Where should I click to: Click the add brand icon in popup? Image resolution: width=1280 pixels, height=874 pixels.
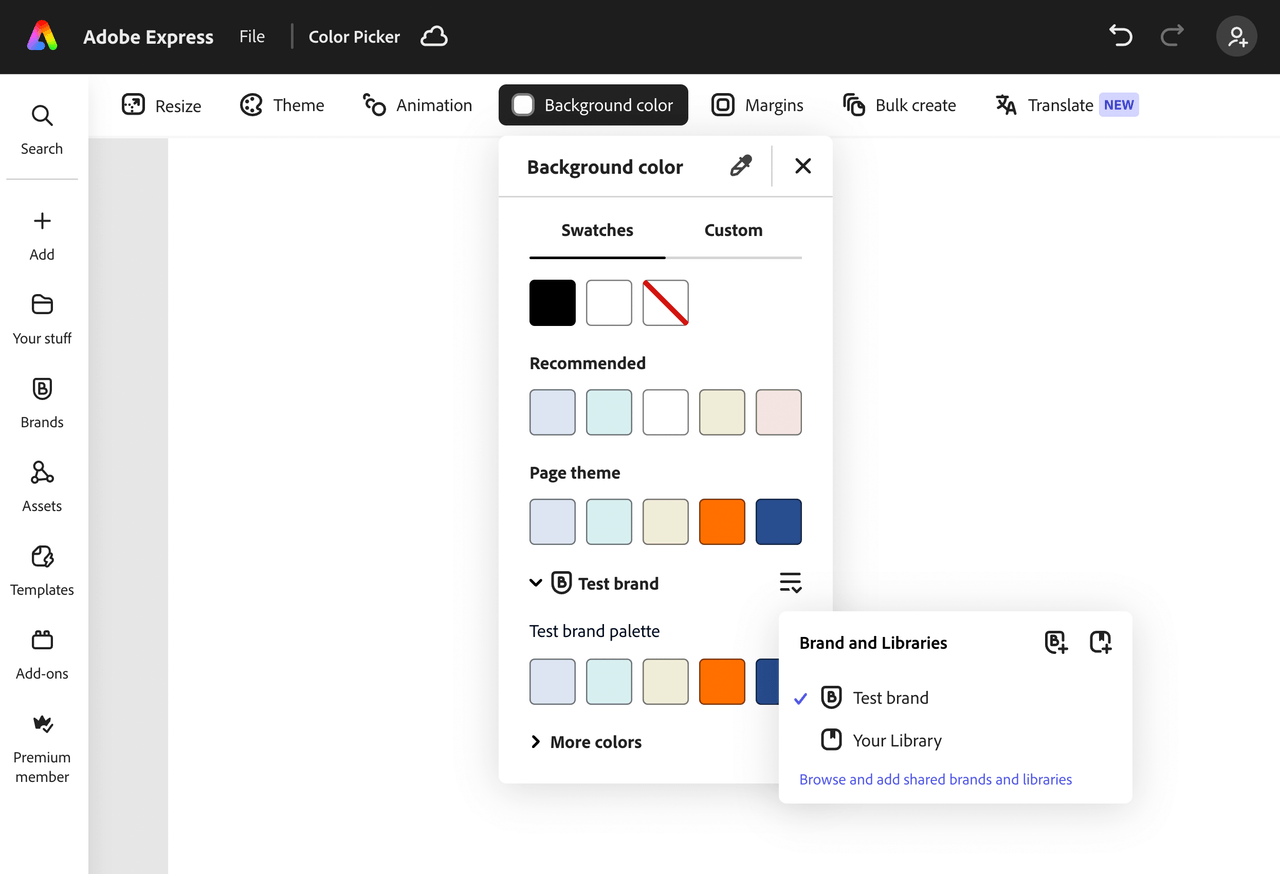coord(1056,643)
